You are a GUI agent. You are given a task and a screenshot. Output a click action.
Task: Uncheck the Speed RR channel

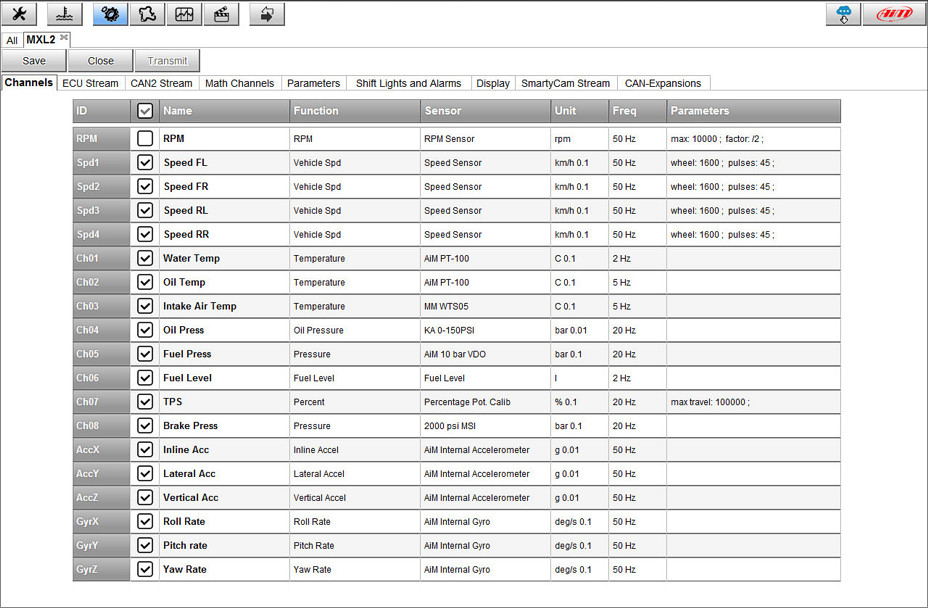(x=145, y=234)
